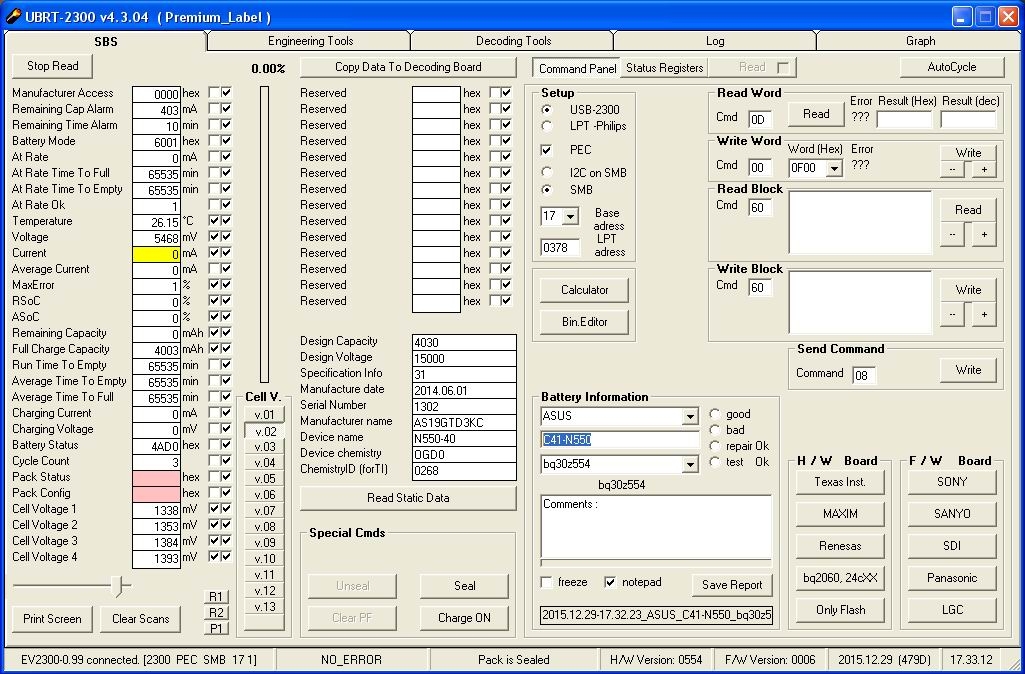Click the Read Static Data button
Screen dimensions: 1025x674
[x=408, y=498]
